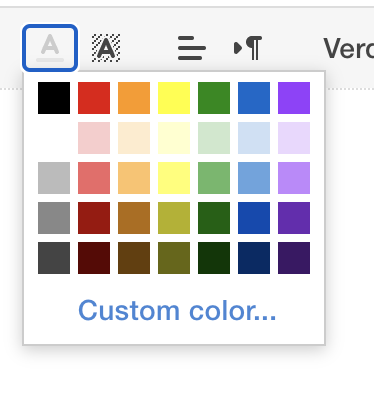The height and width of the screenshot is (402, 374).
Task: Pick the bright red swatch in top row
Action: (94, 98)
